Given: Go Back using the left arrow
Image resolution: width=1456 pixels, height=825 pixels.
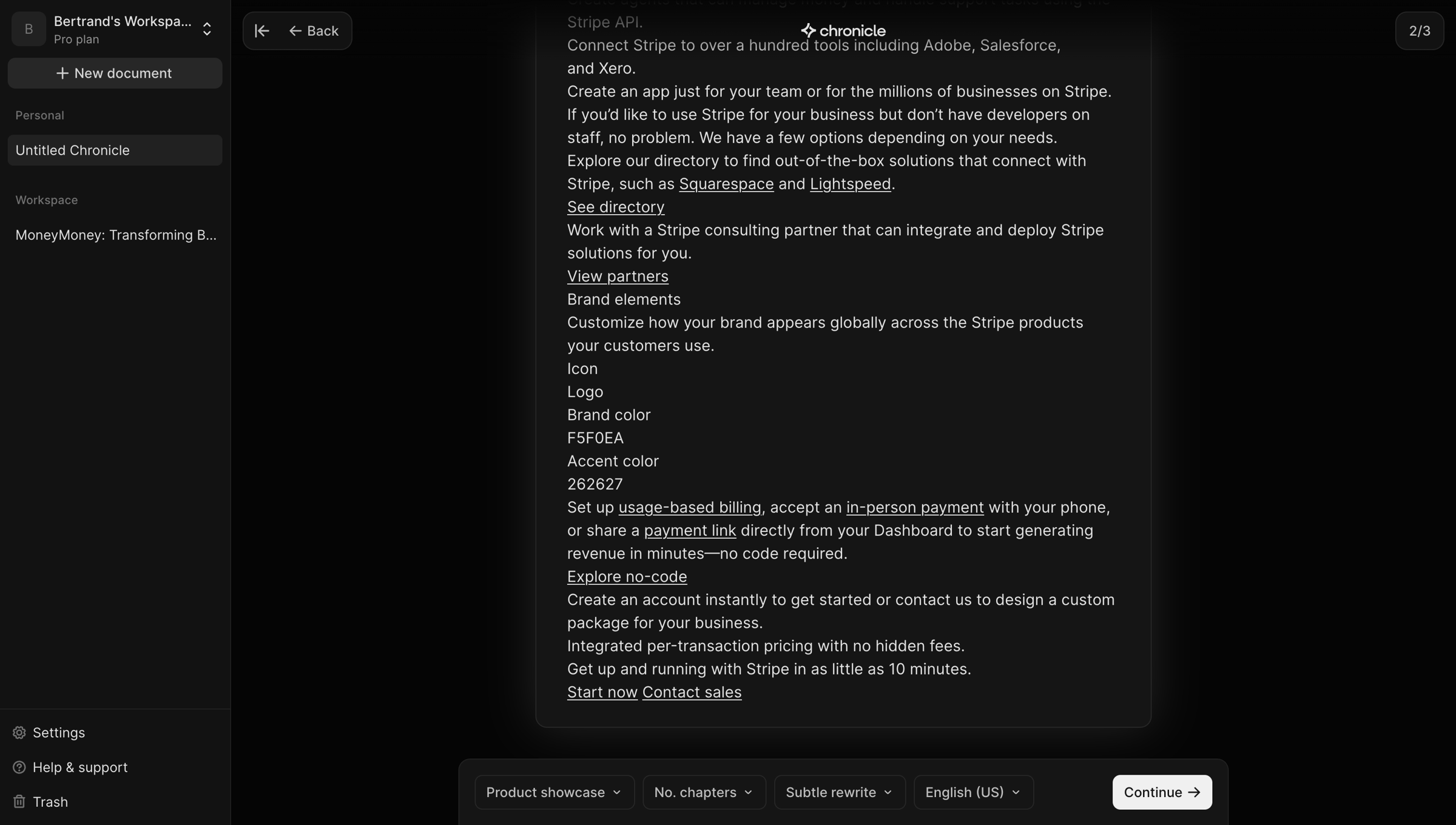Looking at the screenshot, I should 314,31.
